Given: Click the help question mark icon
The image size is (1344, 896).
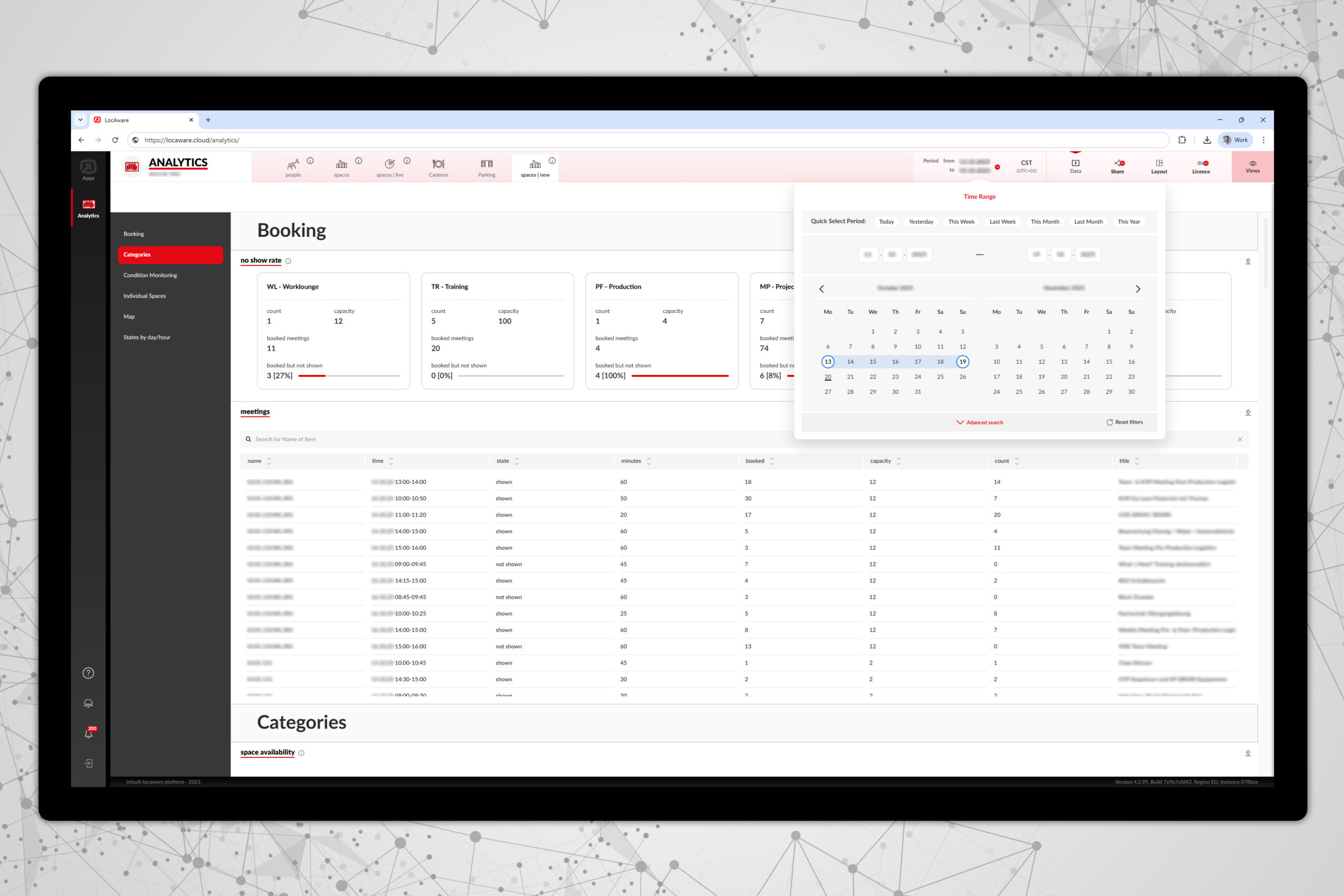Looking at the screenshot, I should point(88,672).
